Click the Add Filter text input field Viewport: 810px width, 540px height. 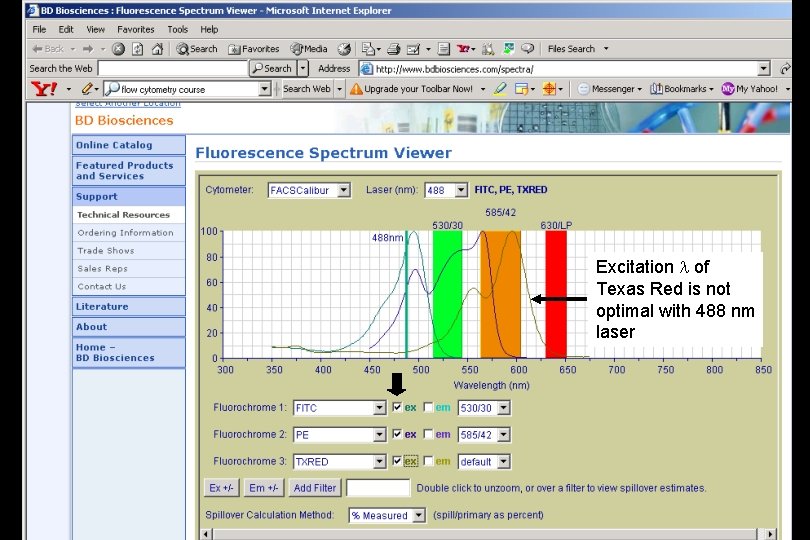pos(378,488)
